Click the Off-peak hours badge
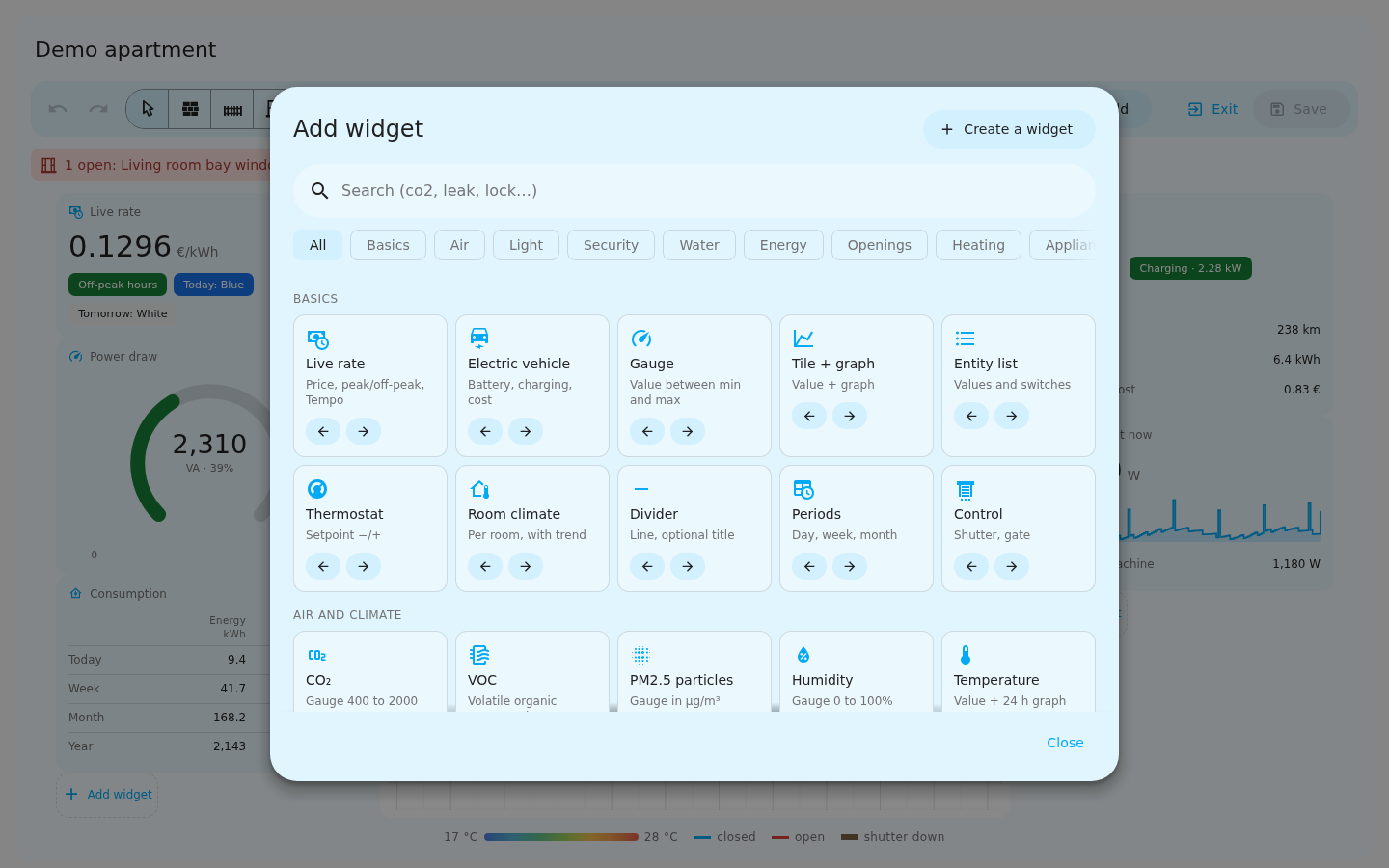The width and height of the screenshot is (1389, 868). [x=118, y=285]
